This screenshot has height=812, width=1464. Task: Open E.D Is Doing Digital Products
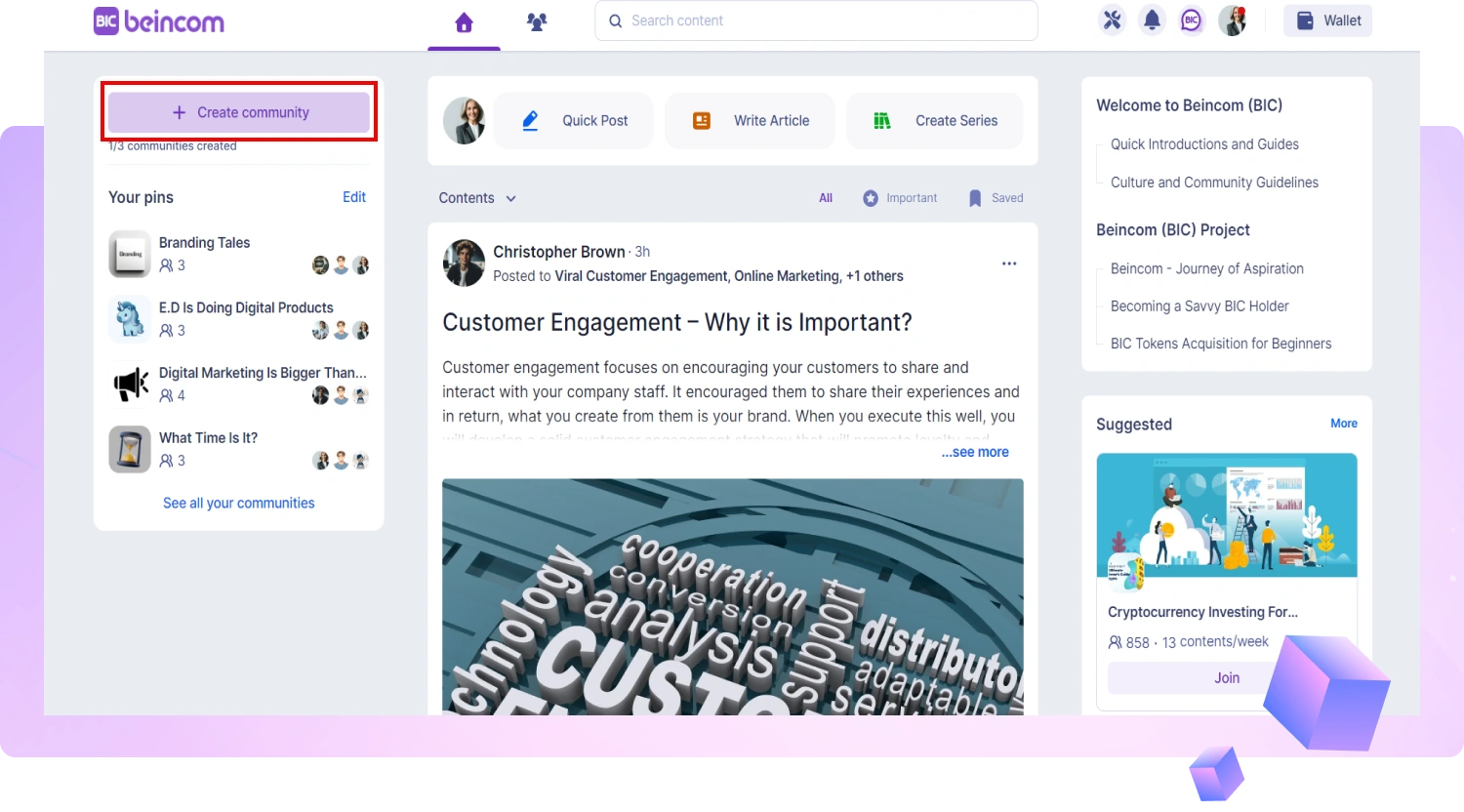[246, 307]
